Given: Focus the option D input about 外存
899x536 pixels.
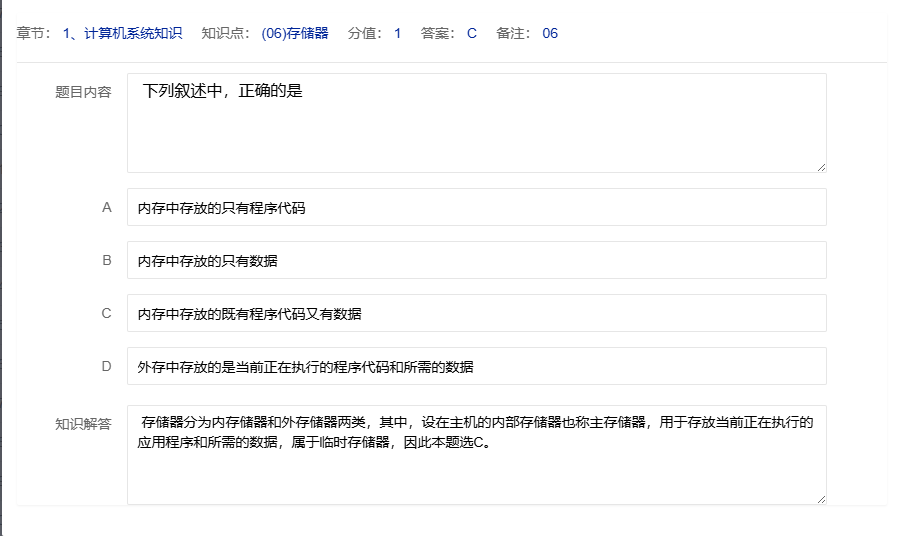Looking at the screenshot, I should [x=476, y=366].
